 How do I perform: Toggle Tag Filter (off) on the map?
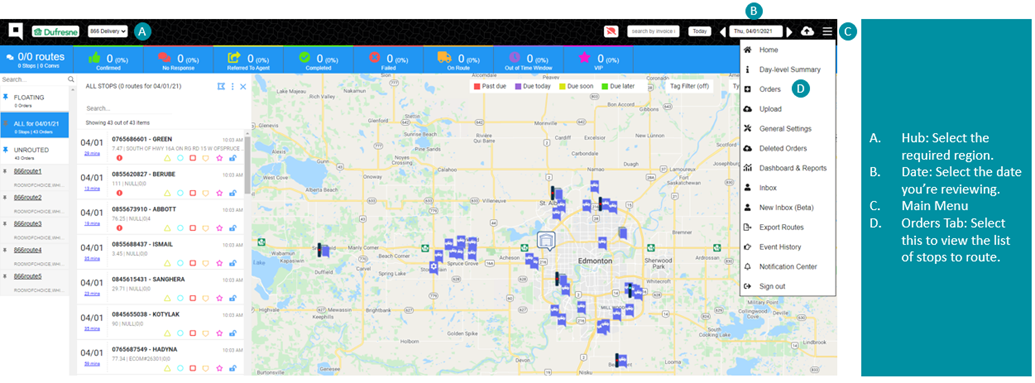690,87
